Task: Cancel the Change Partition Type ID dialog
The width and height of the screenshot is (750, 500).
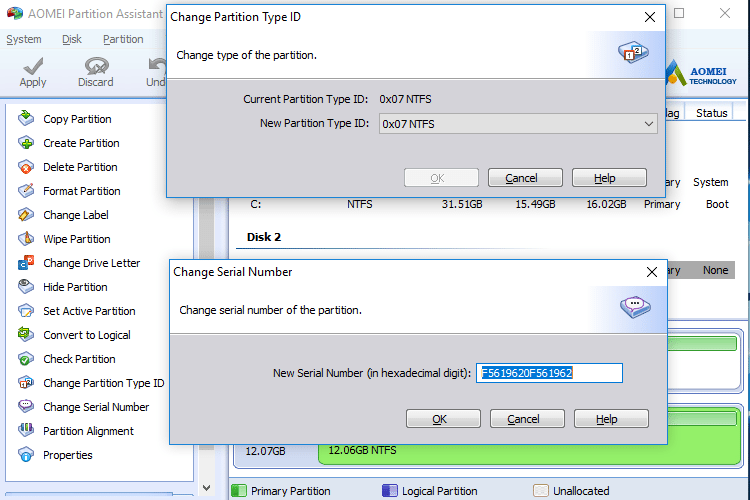Action: coord(525,178)
